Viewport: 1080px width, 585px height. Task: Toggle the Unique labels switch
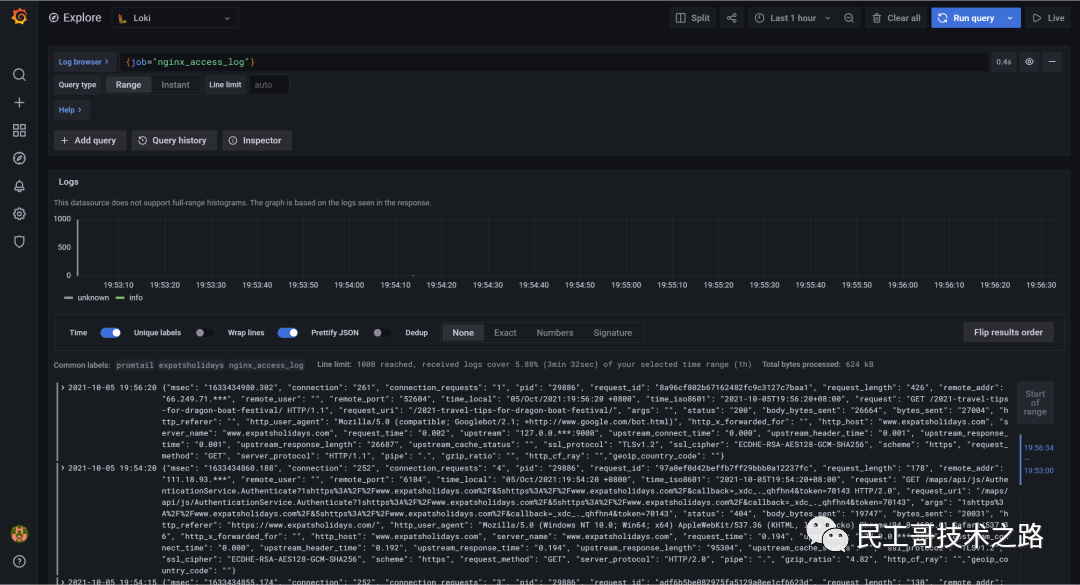[203, 333]
